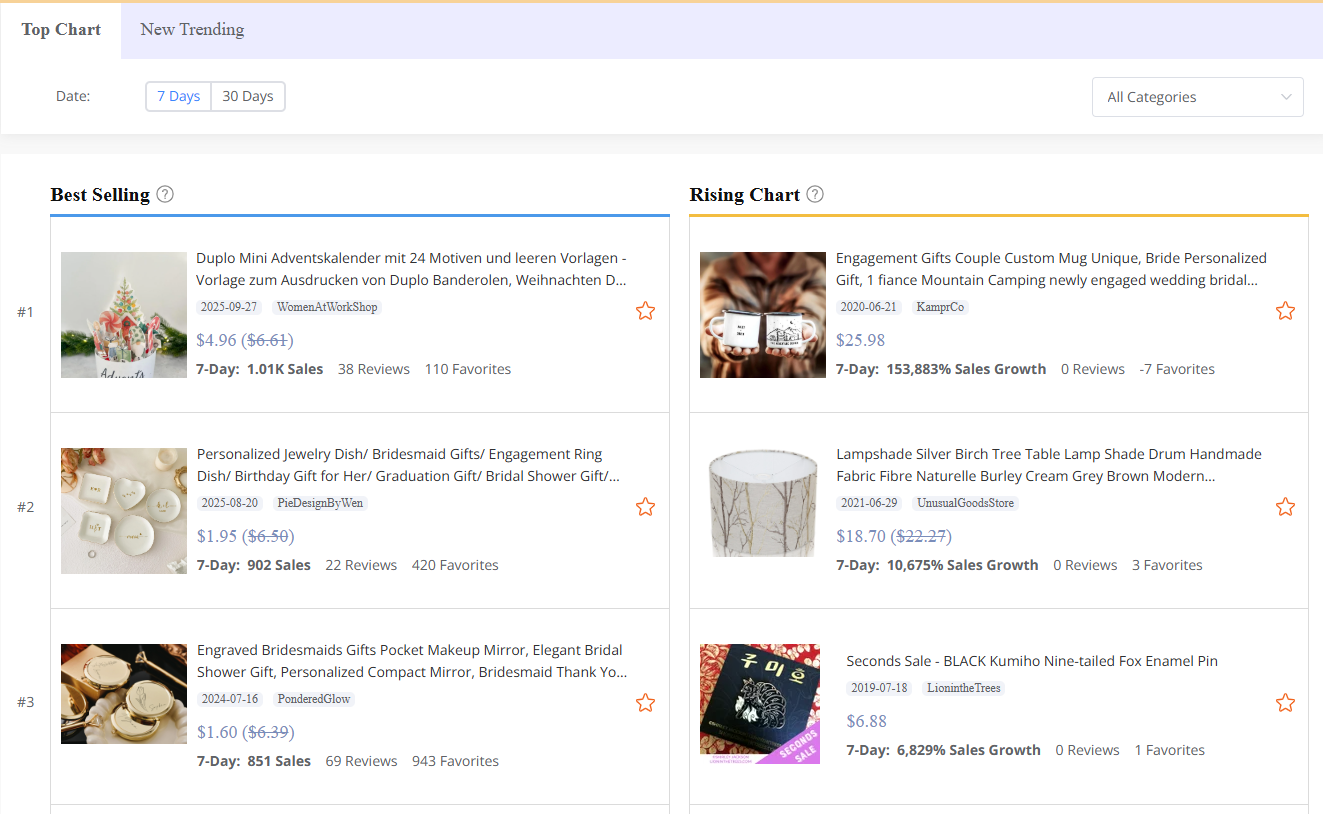1323x814 pixels.
Task: Star the Personalized Jewelry Dish listing
Action: coord(645,506)
